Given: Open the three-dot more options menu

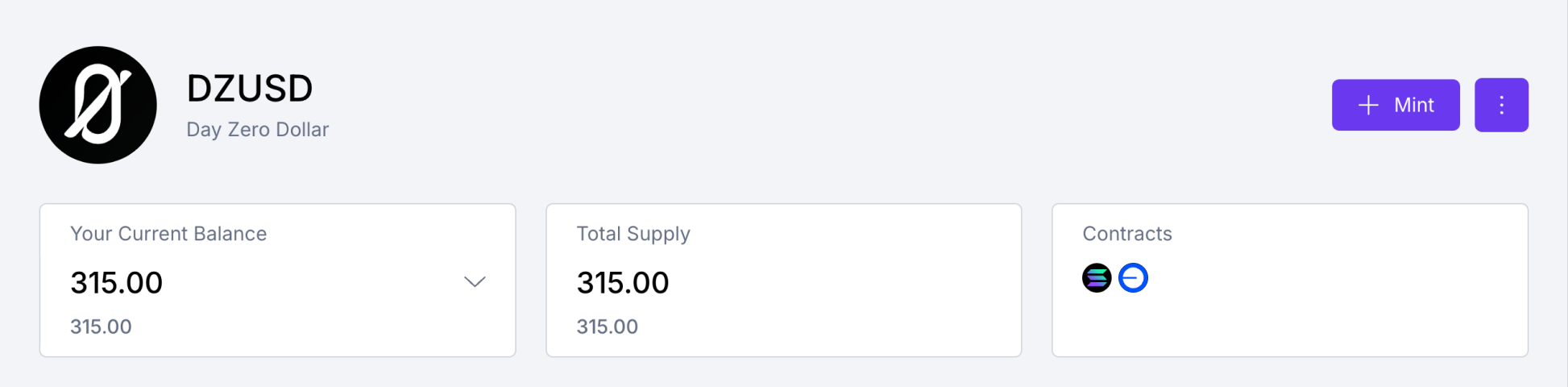Looking at the screenshot, I should (x=1501, y=105).
